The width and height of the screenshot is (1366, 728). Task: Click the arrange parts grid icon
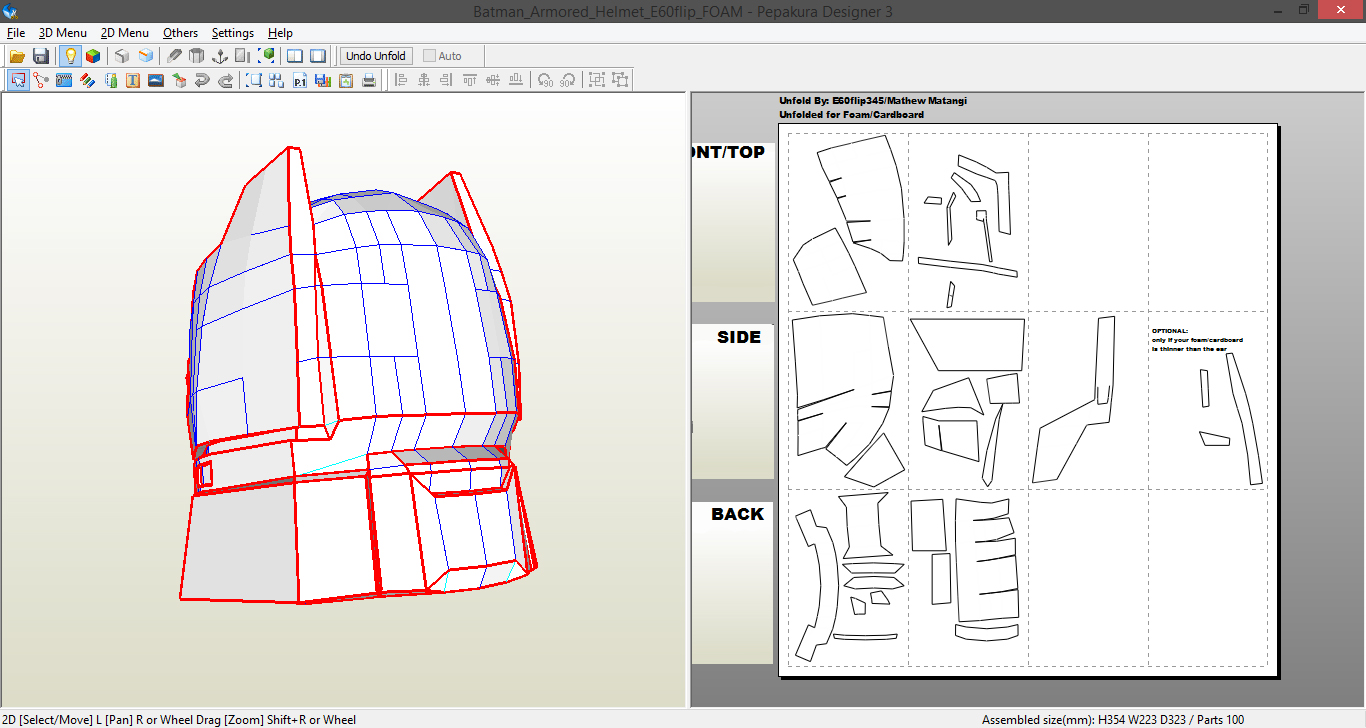pyautogui.click(x=277, y=80)
